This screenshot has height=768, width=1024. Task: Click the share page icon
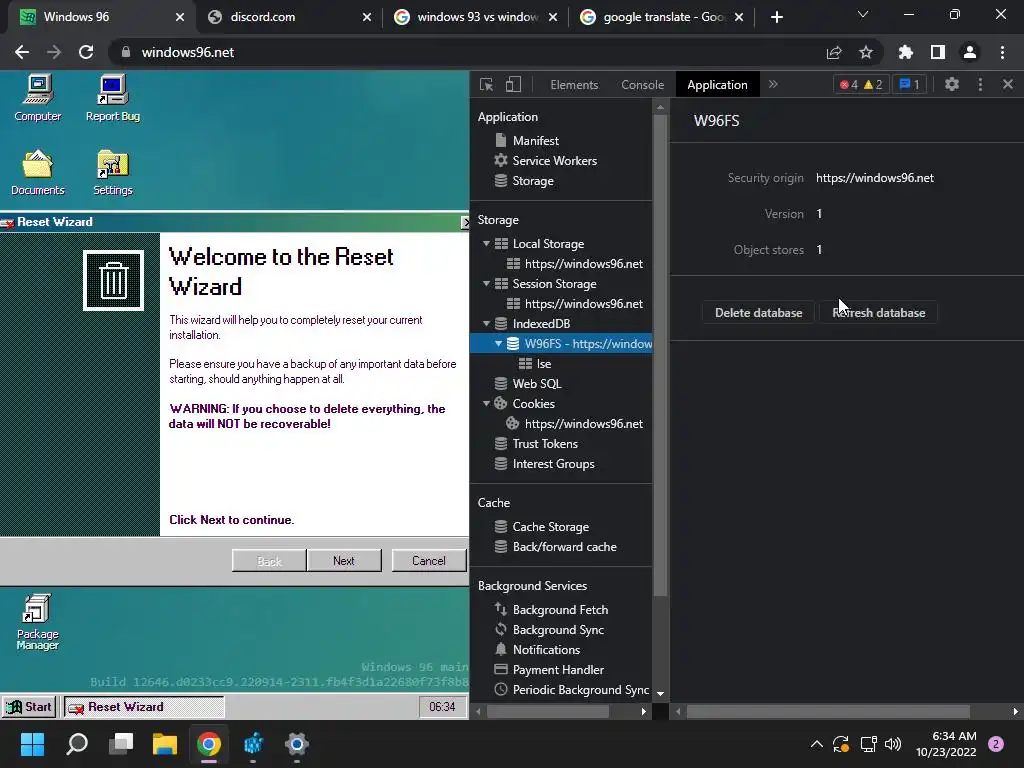pyautogui.click(x=834, y=52)
